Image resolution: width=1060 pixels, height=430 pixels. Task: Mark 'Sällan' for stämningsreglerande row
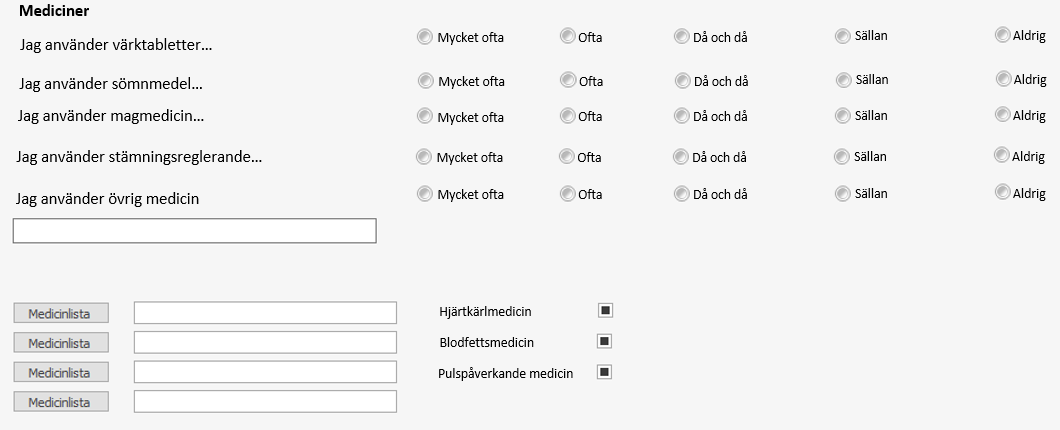point(842,157)
